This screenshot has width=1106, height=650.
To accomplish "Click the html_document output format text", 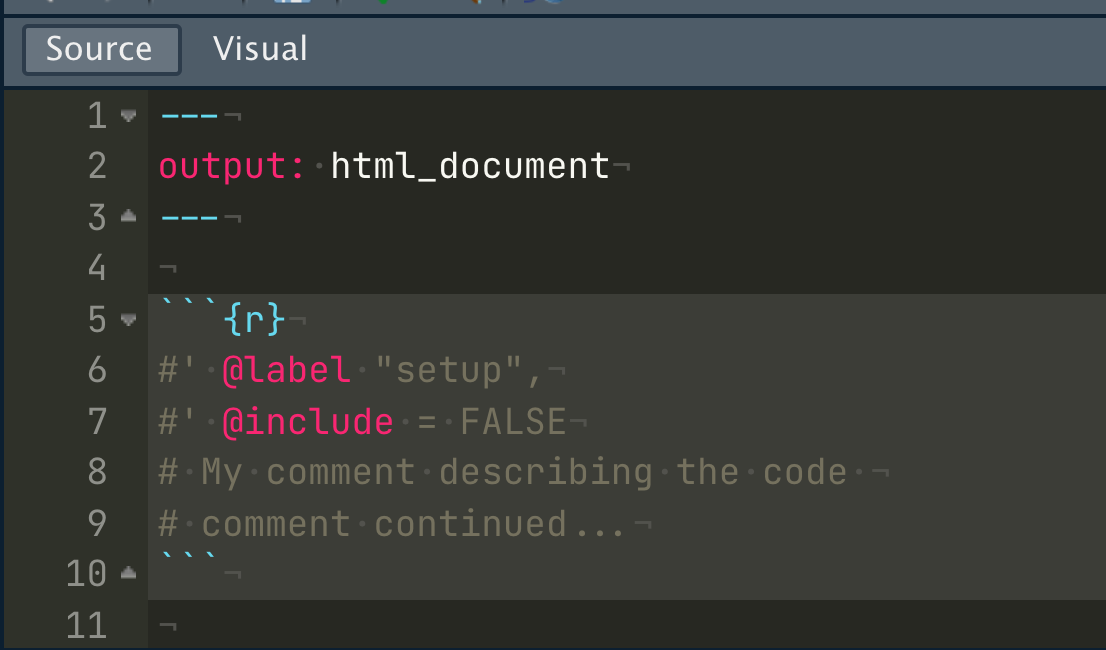I will [x=470, y=165].
